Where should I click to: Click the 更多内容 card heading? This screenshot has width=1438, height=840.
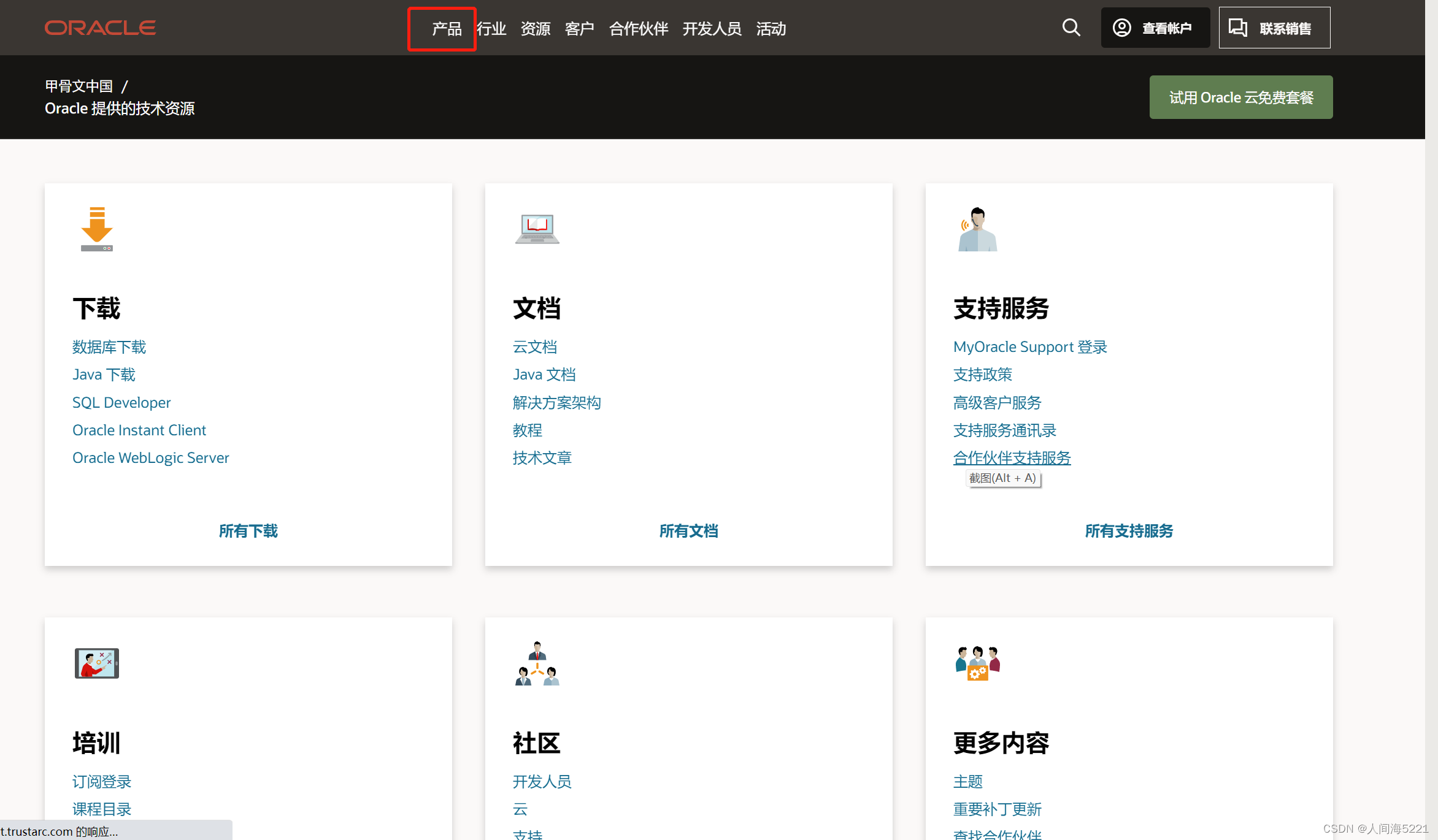pyautogui.click(x=1001, y=743)
